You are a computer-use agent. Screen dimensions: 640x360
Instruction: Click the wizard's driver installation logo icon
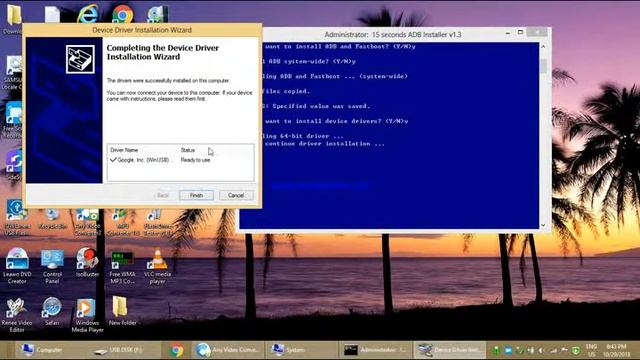coord(80,59)
